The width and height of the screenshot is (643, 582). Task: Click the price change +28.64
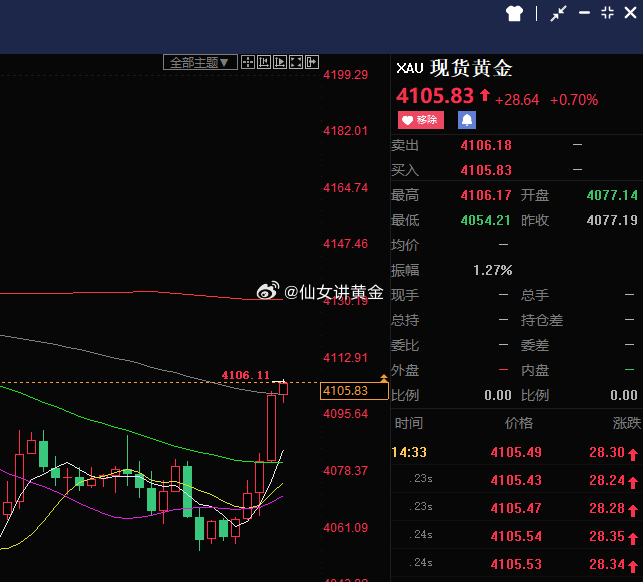point(517,100)
